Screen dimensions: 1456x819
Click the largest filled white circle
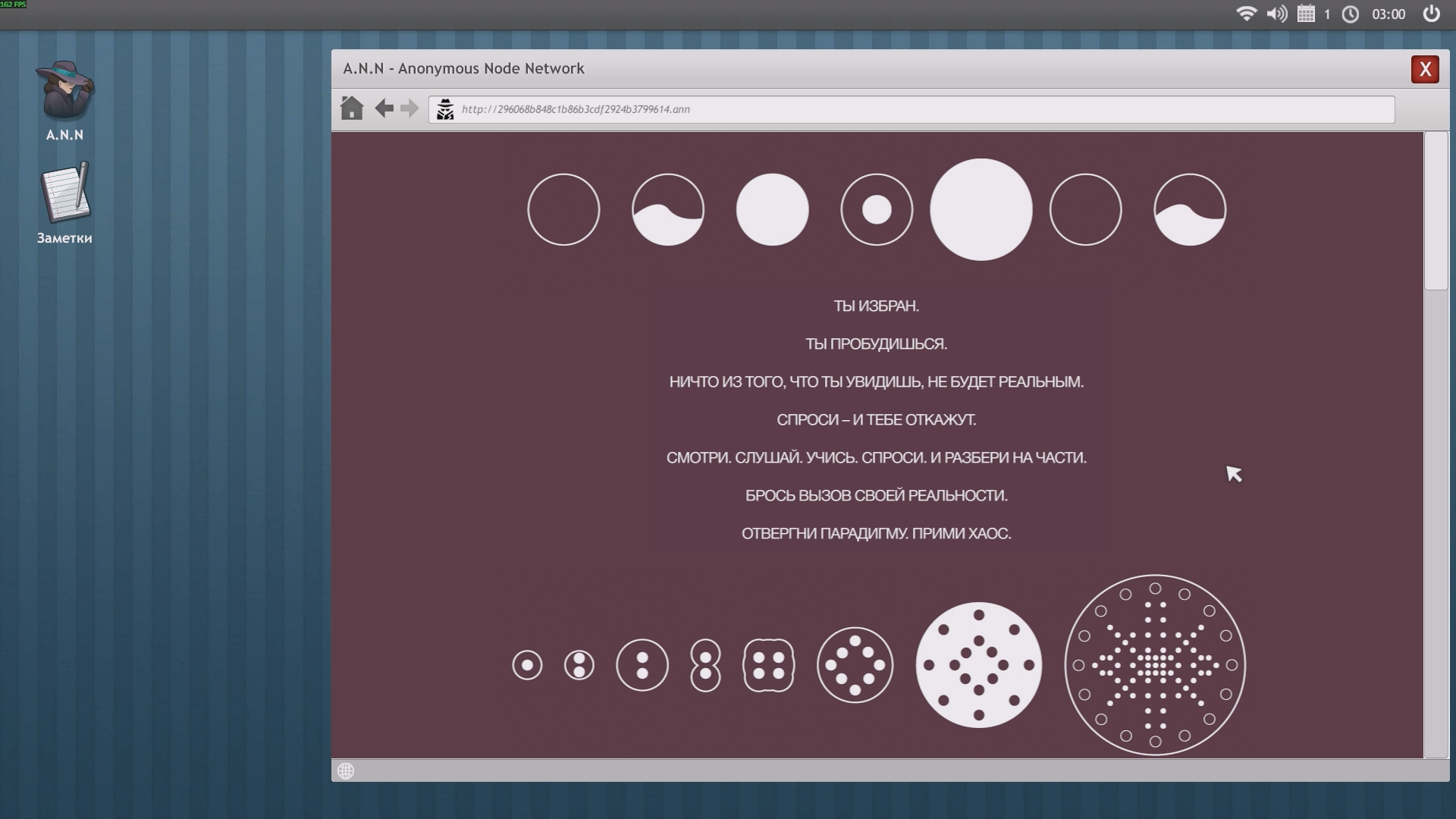tap(981, 209)
